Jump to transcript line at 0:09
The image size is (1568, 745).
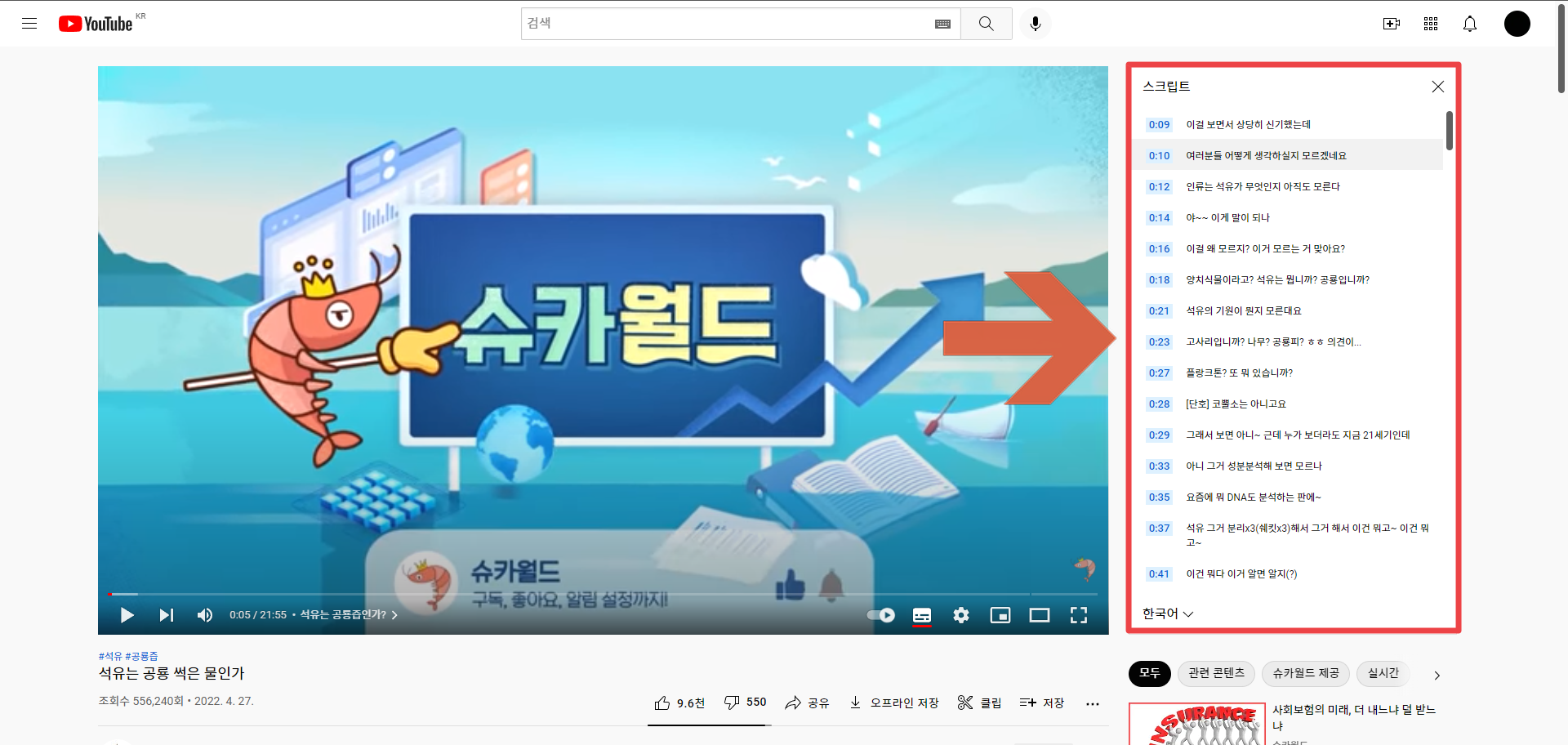click(x=1287, y=125)
